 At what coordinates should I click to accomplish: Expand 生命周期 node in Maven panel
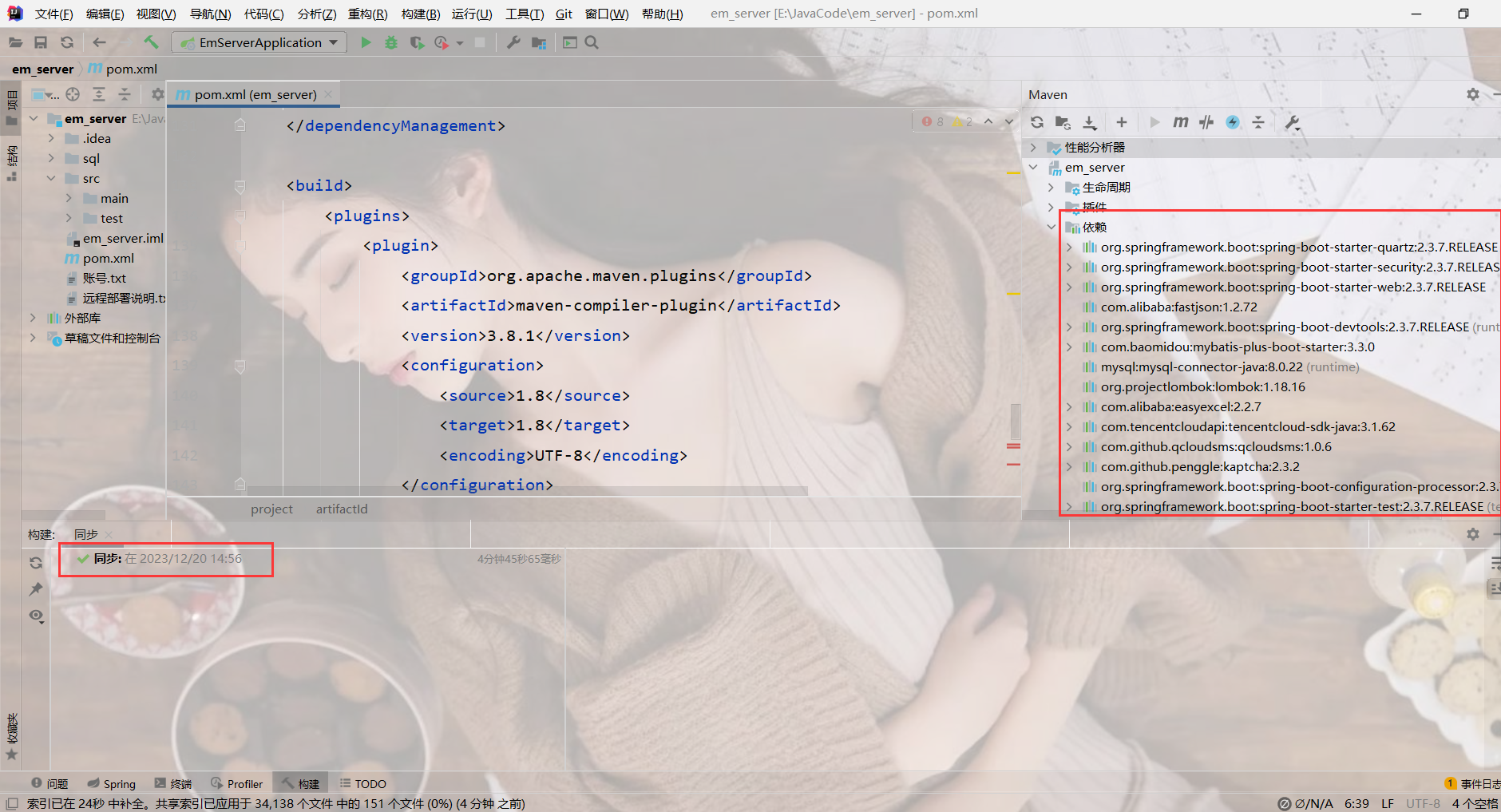[1051, 188]
